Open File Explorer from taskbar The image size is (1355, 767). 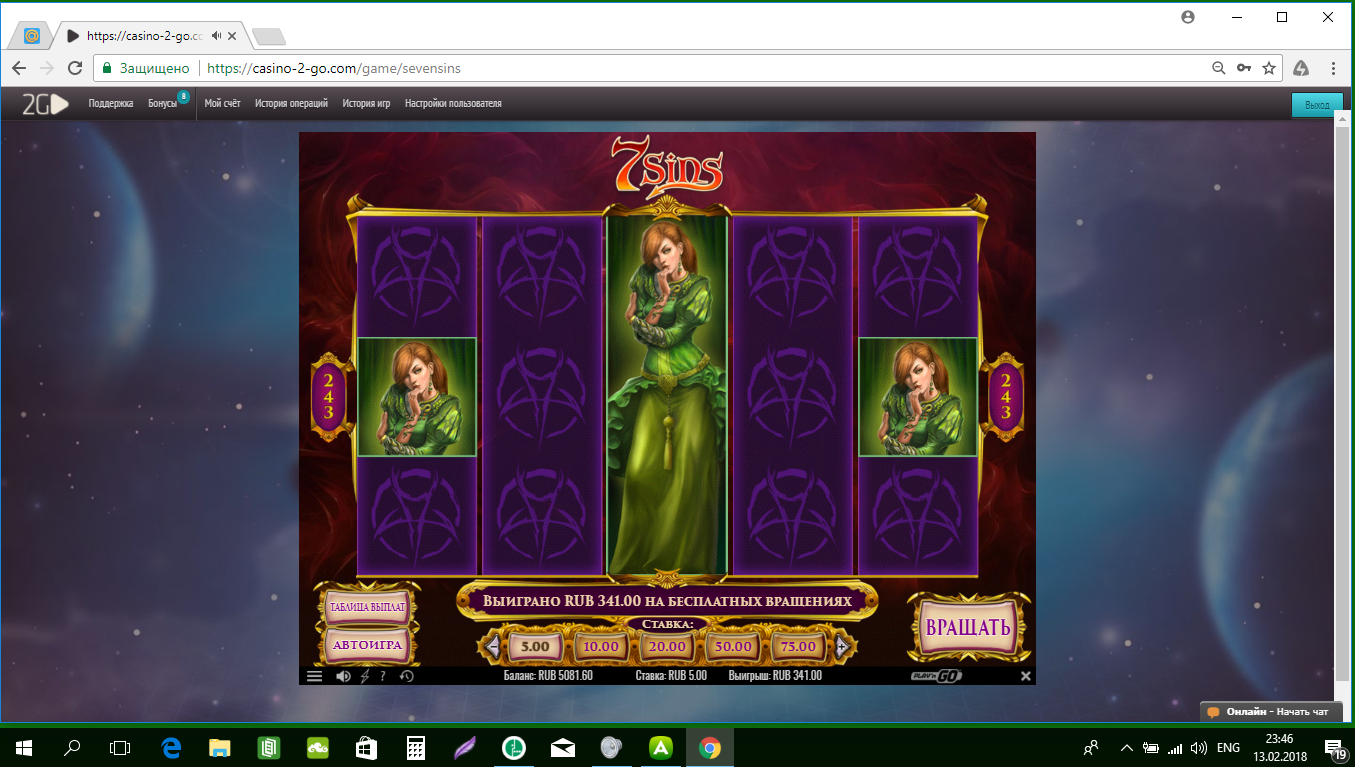pyautogui.click(x=220, y=747)
